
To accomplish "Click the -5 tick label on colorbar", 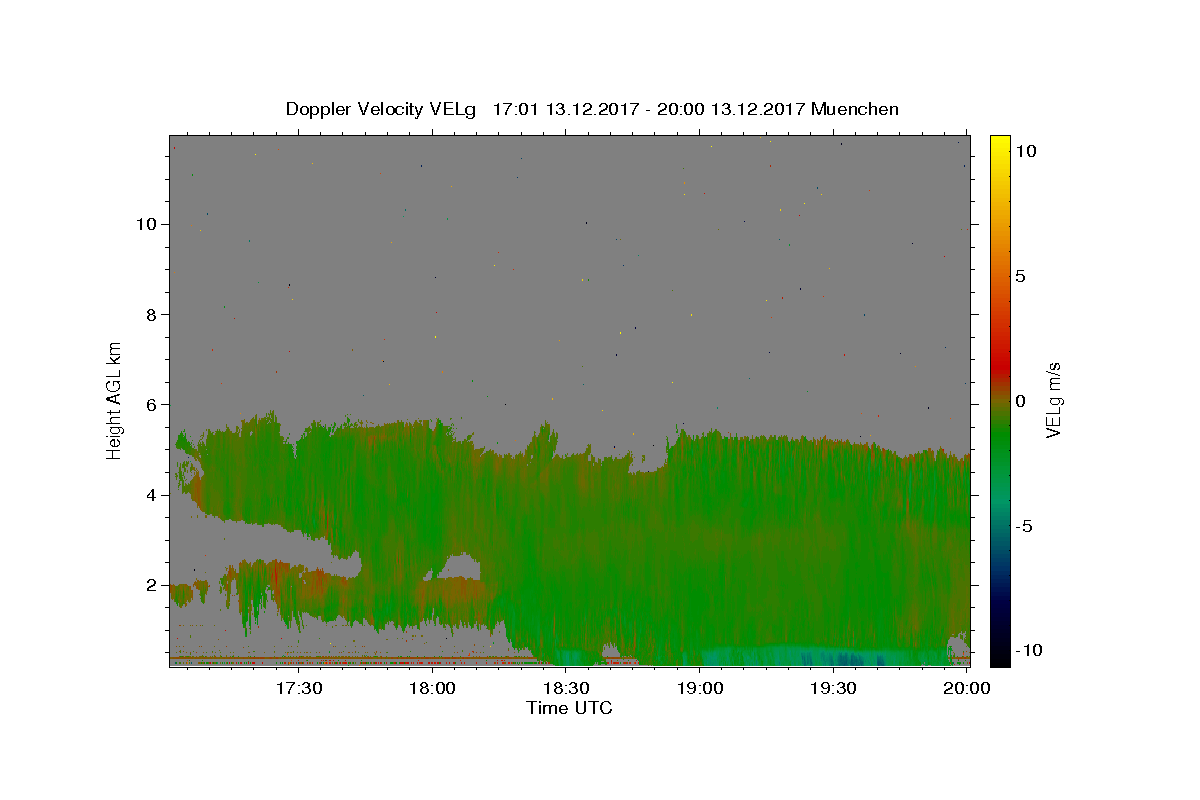I will (1025, 526).
